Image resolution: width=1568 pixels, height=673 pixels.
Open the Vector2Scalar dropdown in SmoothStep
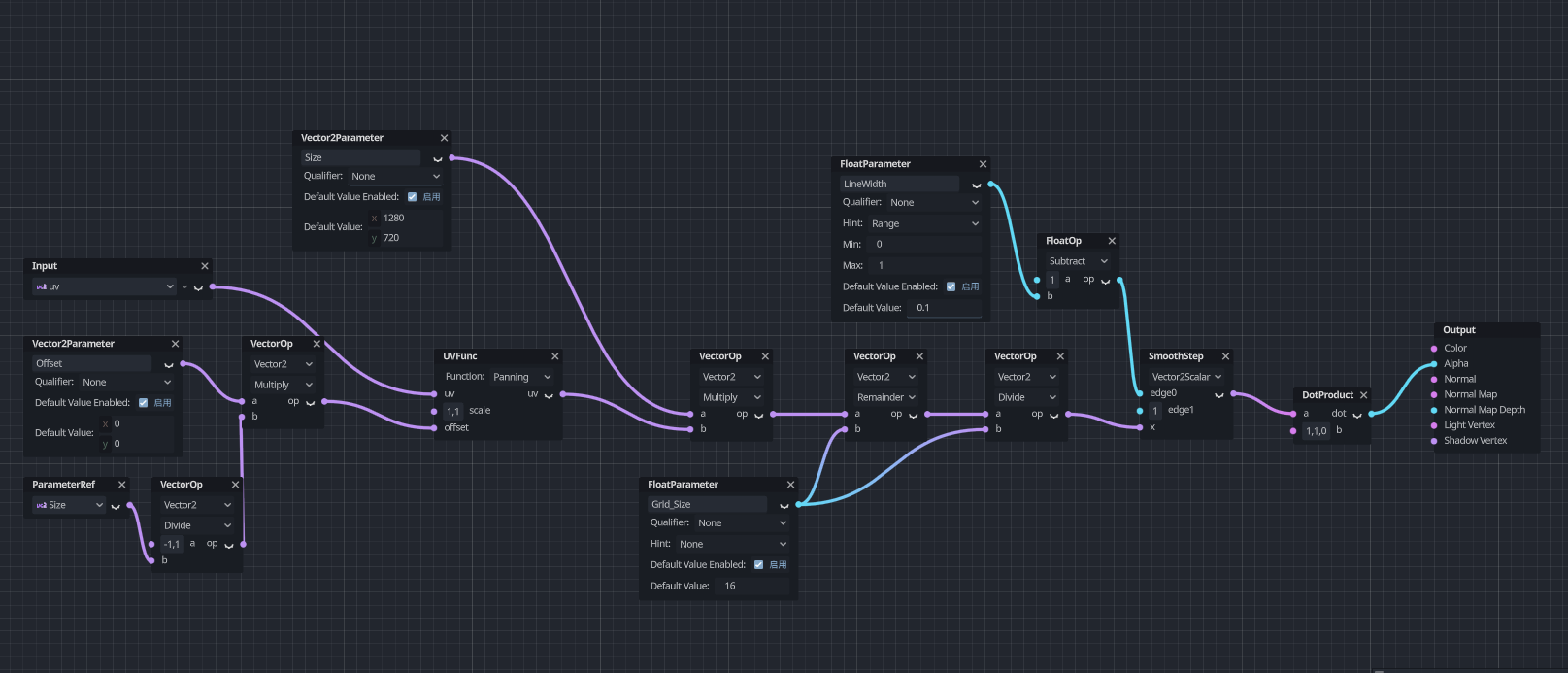pyautogui.click(x=1185, y=377)
